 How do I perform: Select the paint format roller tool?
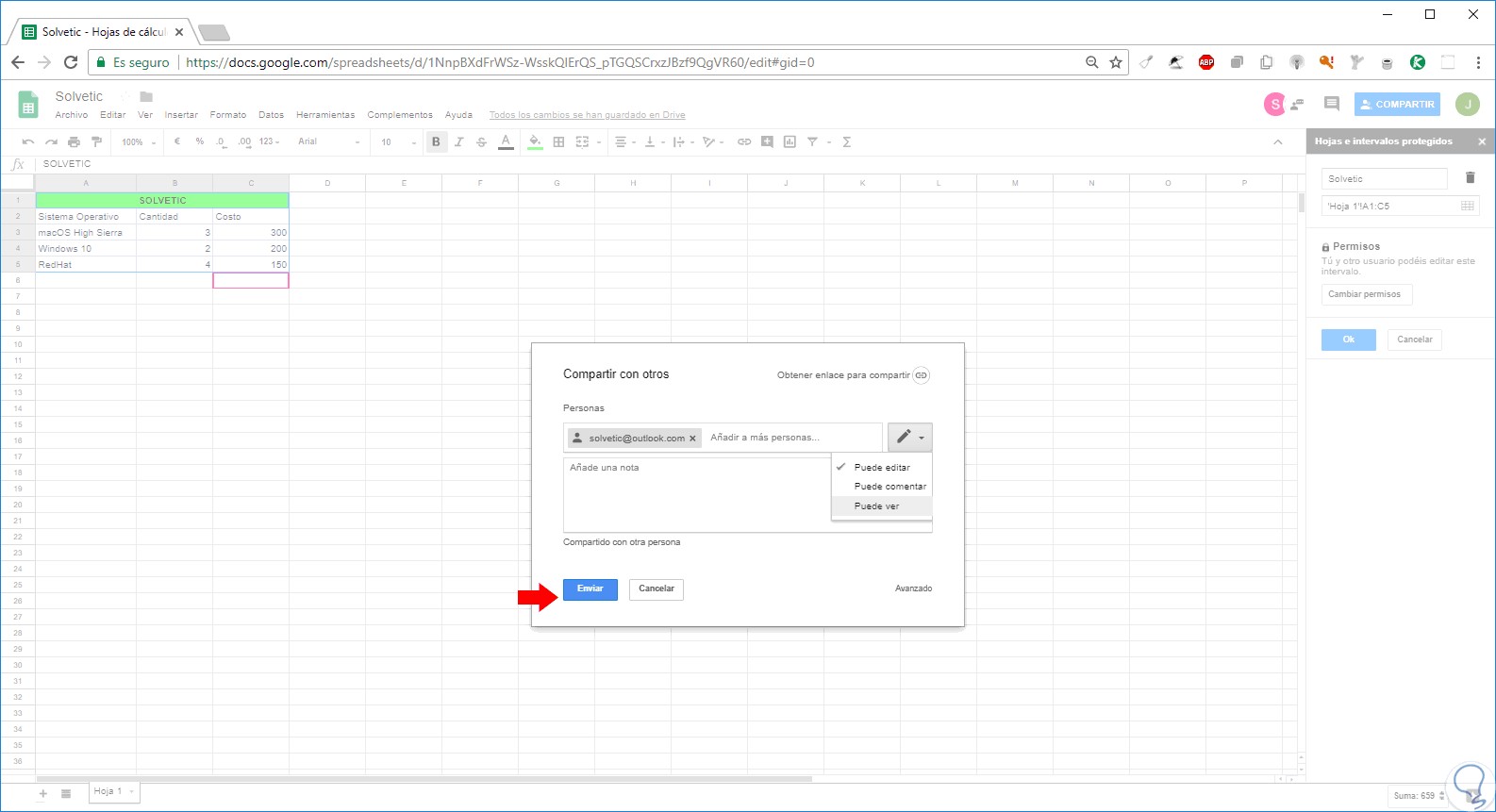point(96,142)
